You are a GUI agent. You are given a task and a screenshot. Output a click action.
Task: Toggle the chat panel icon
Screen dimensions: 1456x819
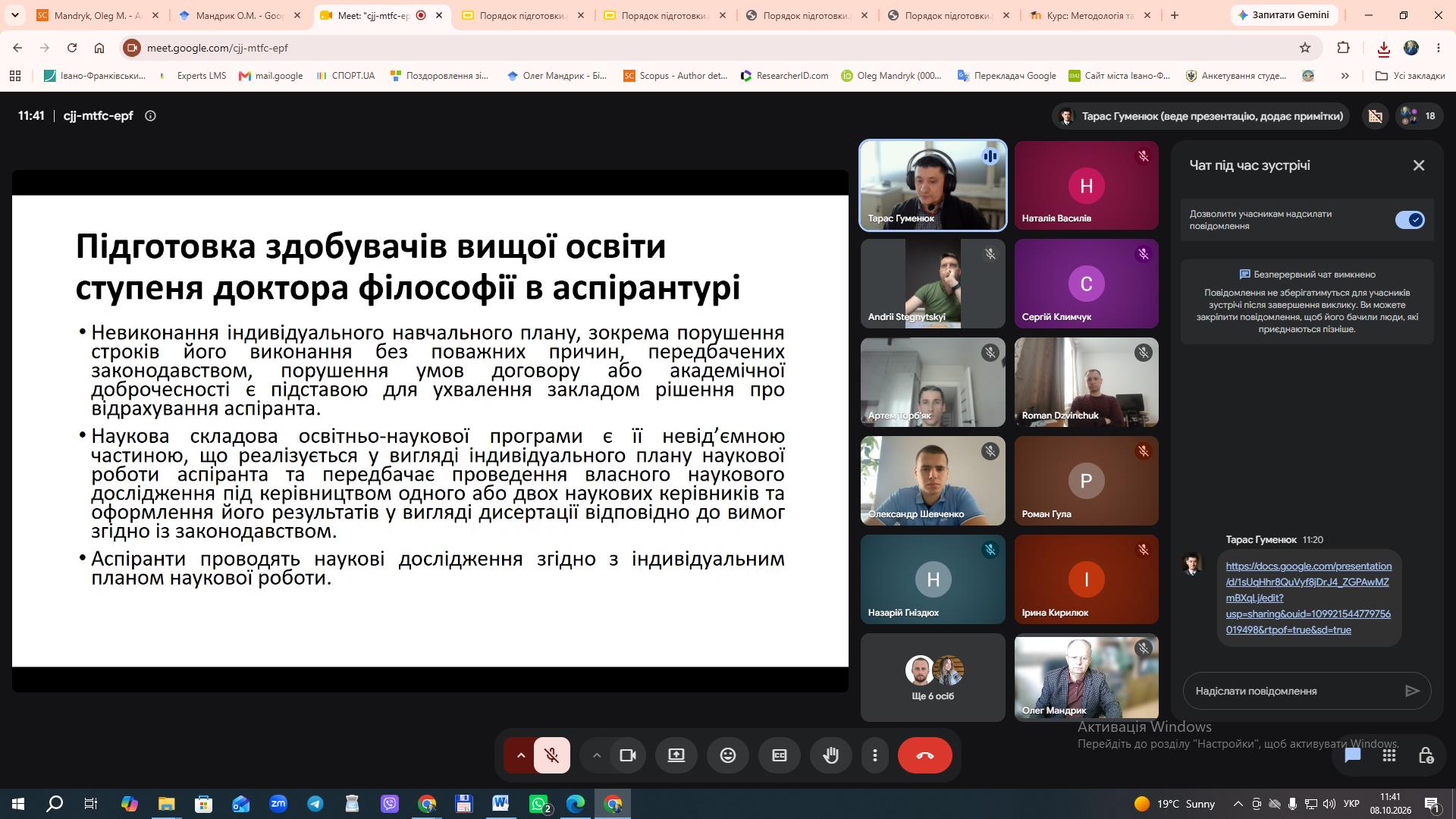[x=1353, y=755]
